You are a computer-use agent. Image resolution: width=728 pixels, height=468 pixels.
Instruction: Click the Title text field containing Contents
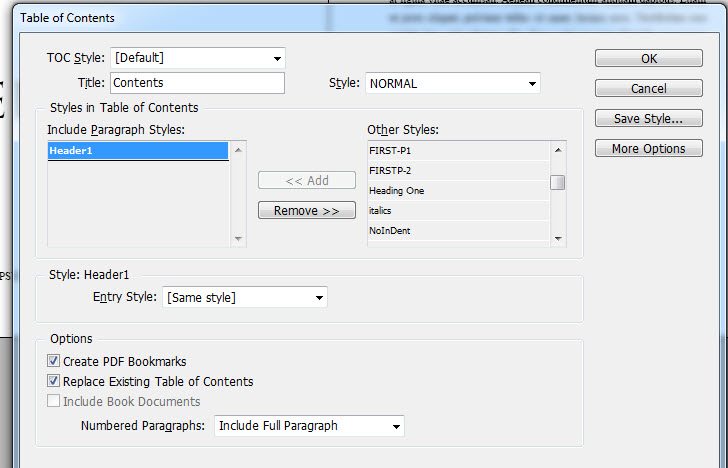197,83
